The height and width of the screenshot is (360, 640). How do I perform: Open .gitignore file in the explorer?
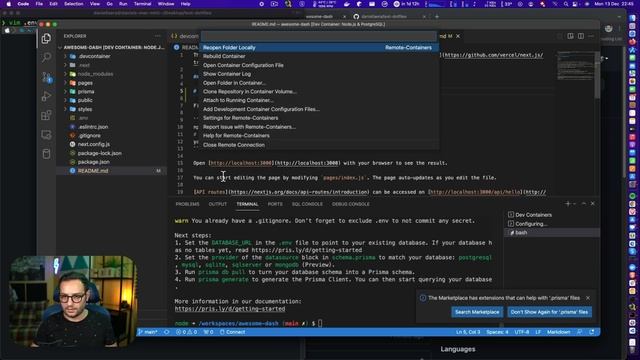111,136
